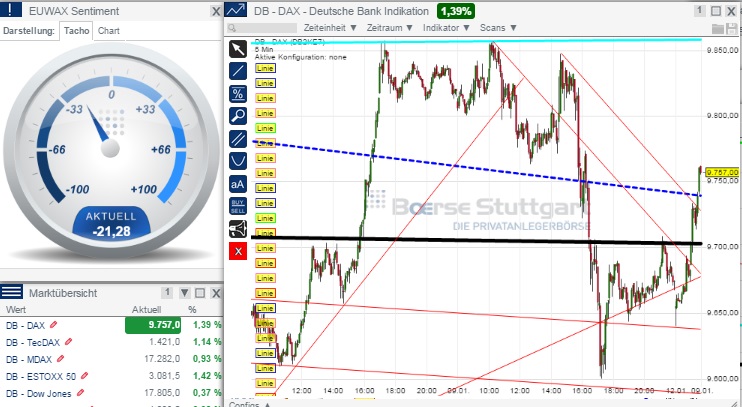Open the DB - TecDAX row
The image size is (742, 407).
click(111, 342)
